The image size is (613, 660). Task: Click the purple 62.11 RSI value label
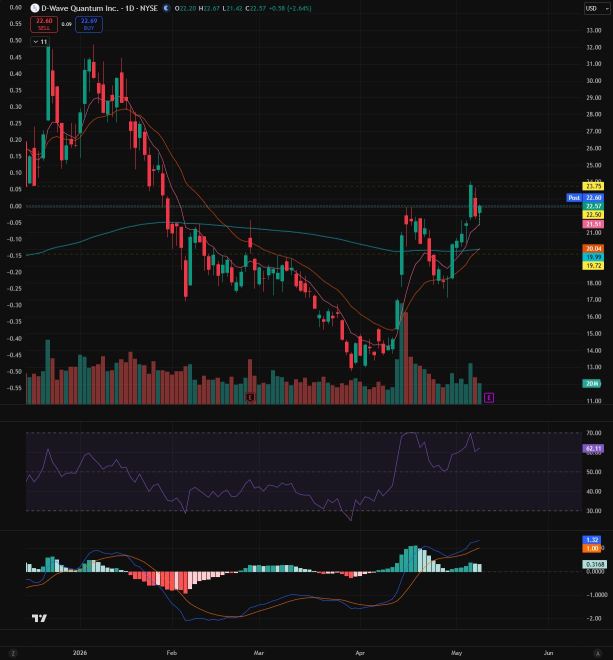tap(593, 448)
